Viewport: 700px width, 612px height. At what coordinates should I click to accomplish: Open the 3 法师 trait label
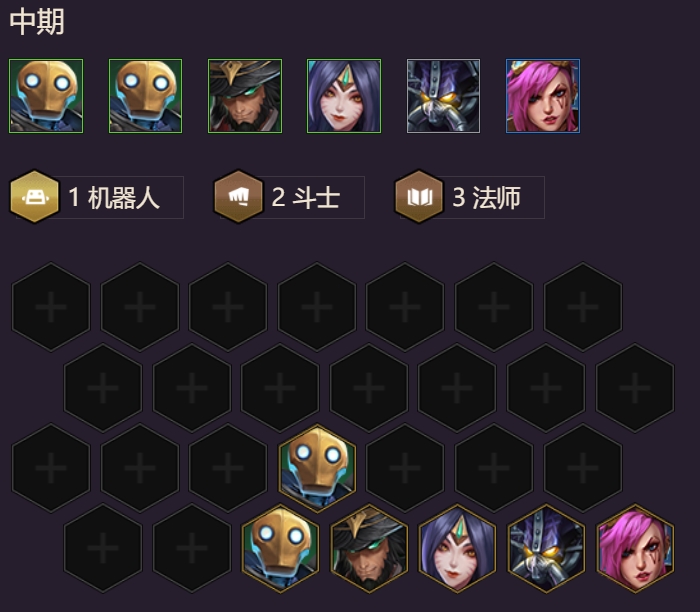tap(487, 197)
